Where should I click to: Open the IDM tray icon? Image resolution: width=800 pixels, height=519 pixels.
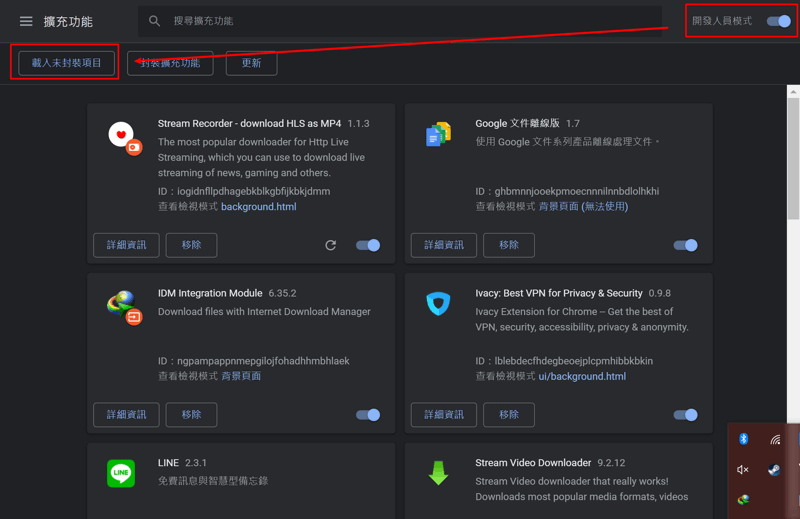click(x=743, y=500)
